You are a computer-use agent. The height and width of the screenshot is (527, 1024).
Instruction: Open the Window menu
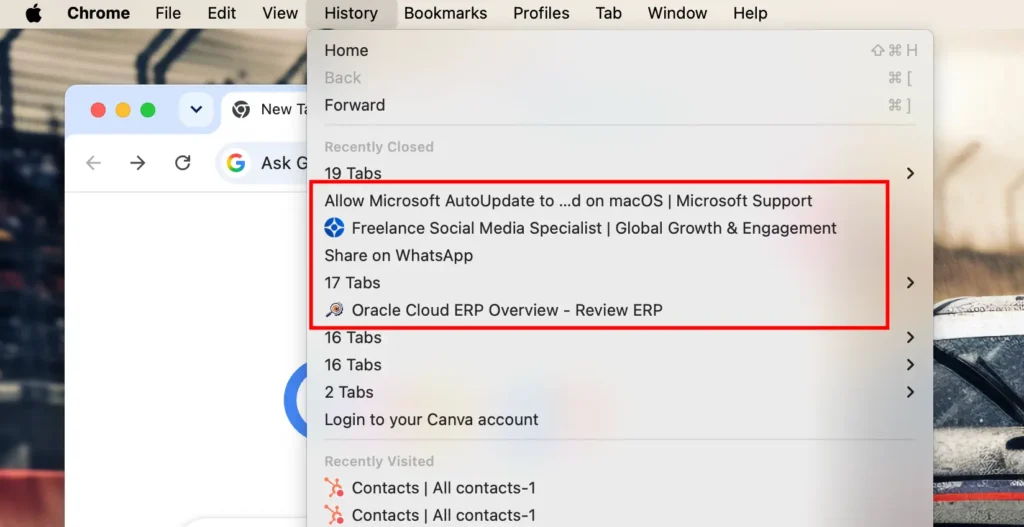point(677,13)
